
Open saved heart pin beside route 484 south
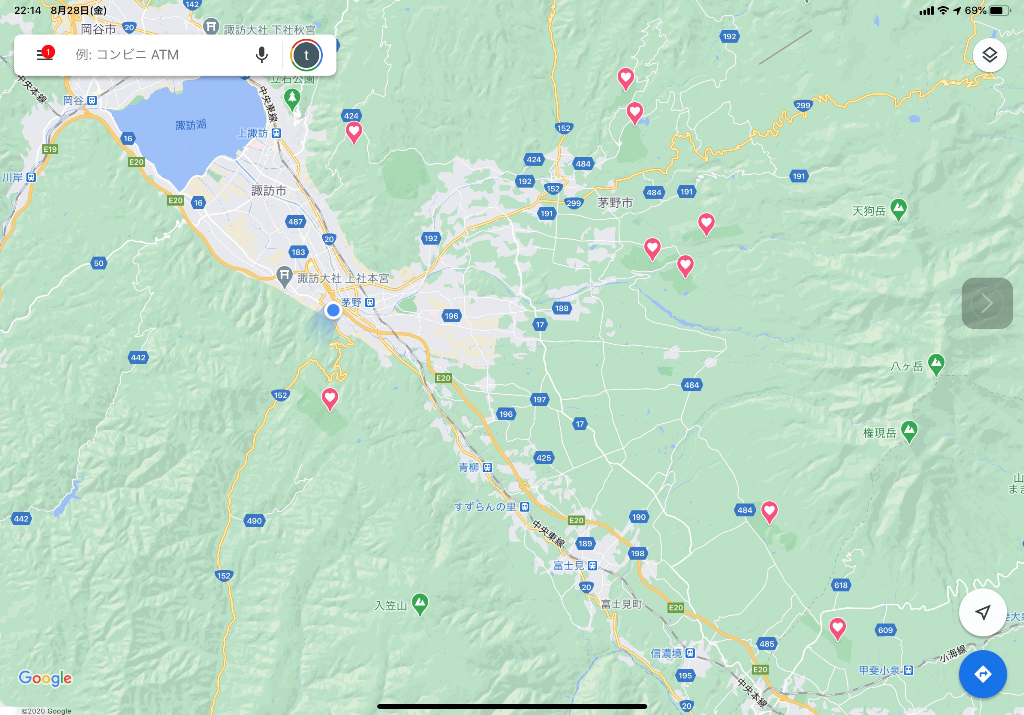pos(769,512)
